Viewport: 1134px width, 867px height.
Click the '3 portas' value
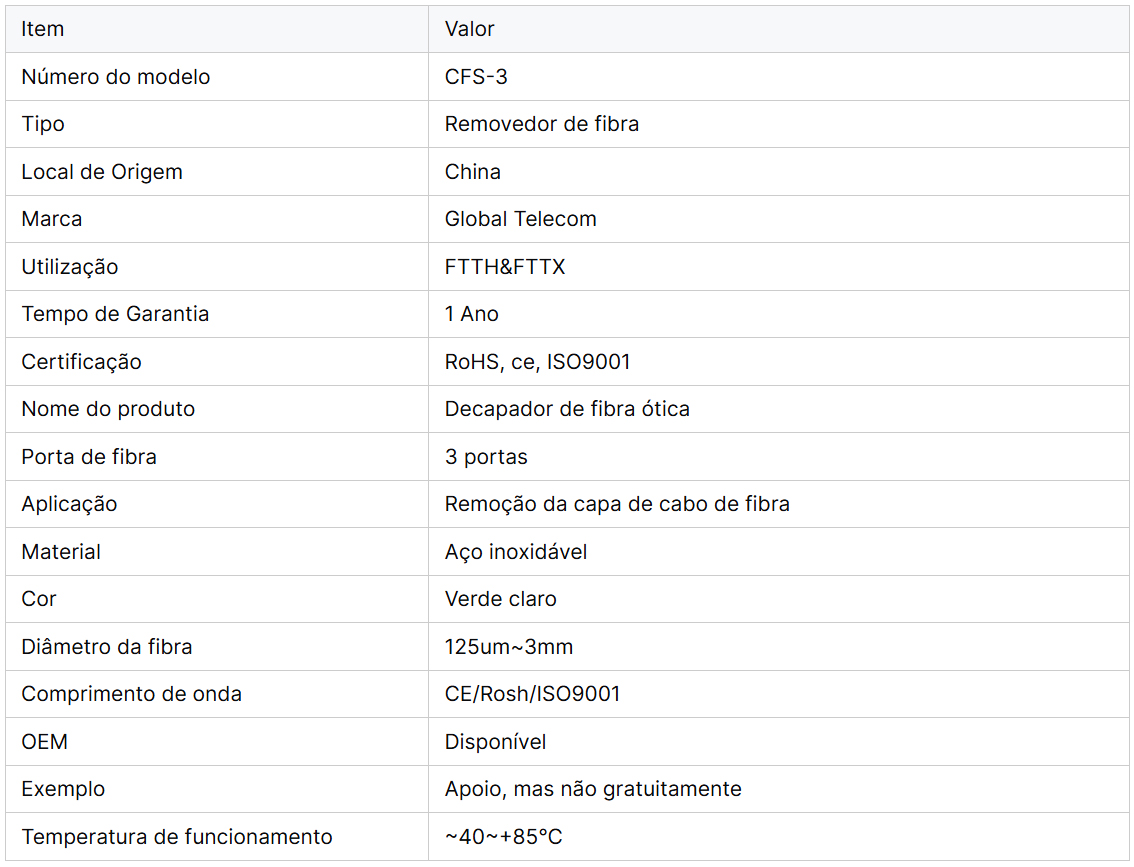486,457
